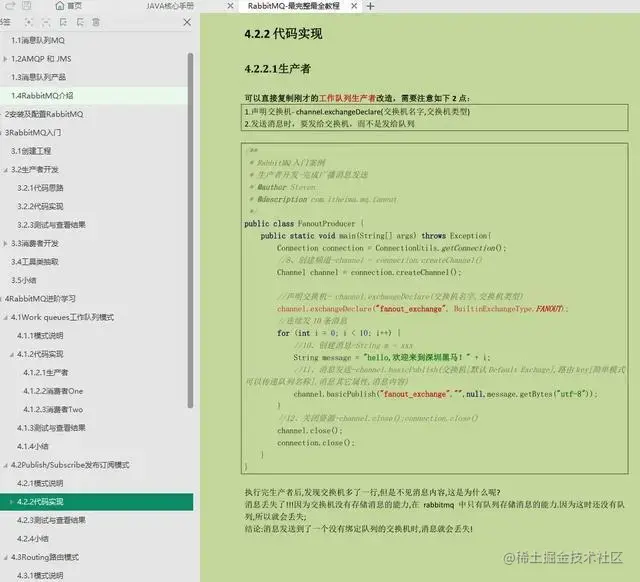Go to bookmark 3.5小结
640x582 pixels.
tap(24, 280)
